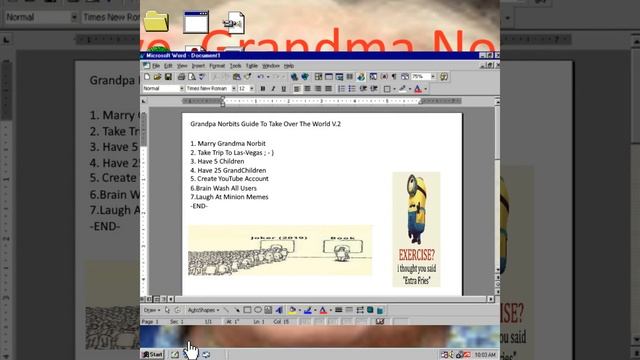Viewport: 640px width, 360px height.
Task: Open the Table menu
Action: [252, 66]
